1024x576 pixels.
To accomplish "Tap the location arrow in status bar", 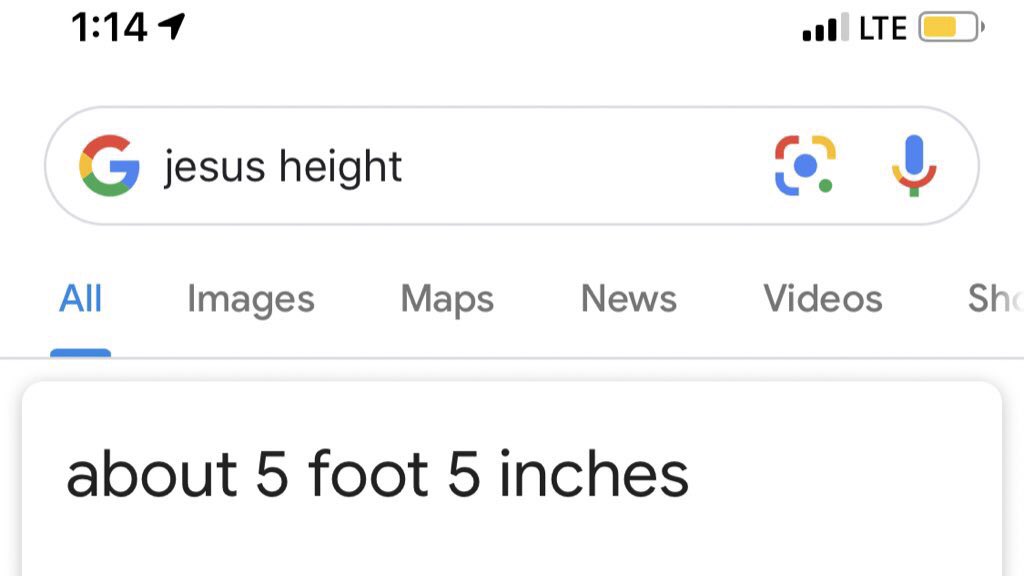I will pyautogui.click(x=172, y=28).
